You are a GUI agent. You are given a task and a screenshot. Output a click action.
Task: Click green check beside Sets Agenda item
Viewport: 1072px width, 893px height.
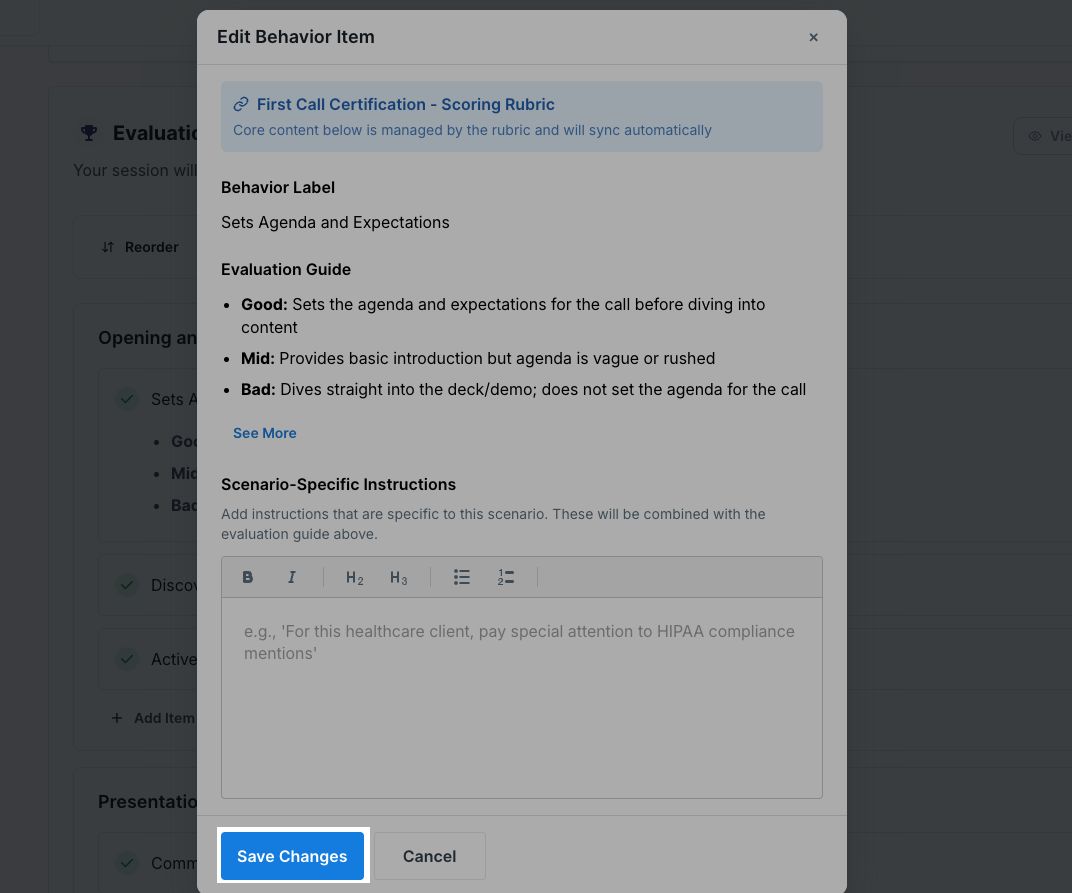click(x=126, y=399)
